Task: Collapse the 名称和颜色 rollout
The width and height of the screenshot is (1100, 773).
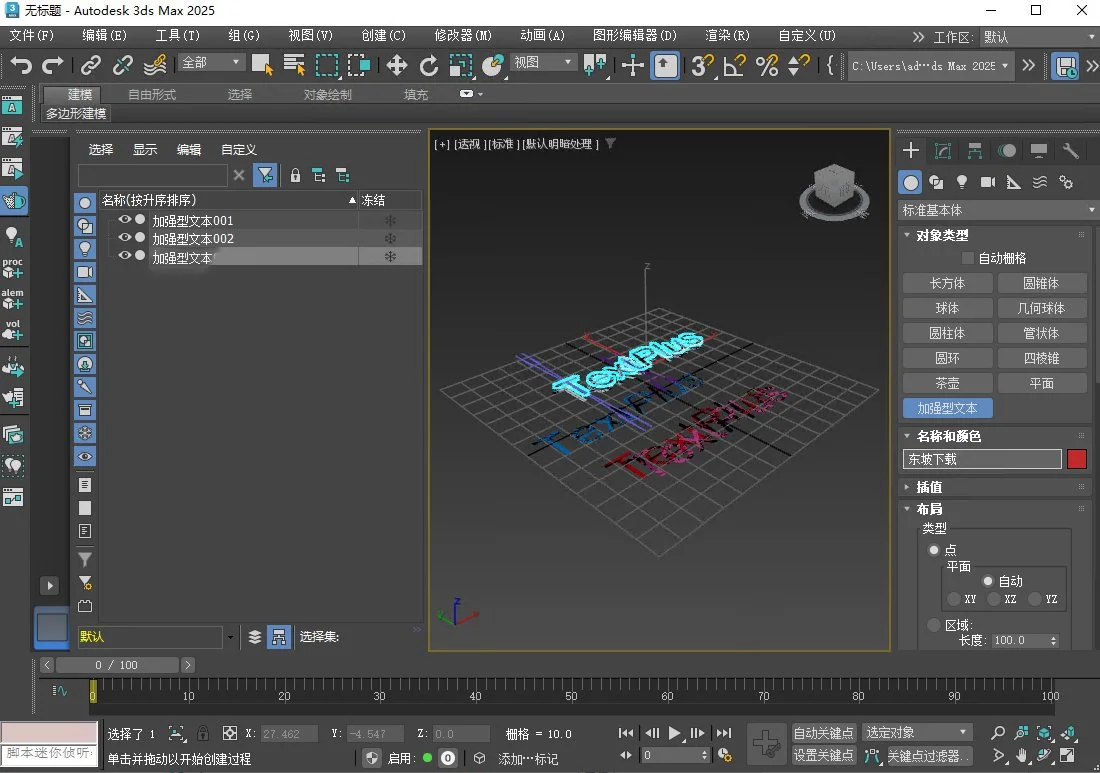Action: pos(907,436)
